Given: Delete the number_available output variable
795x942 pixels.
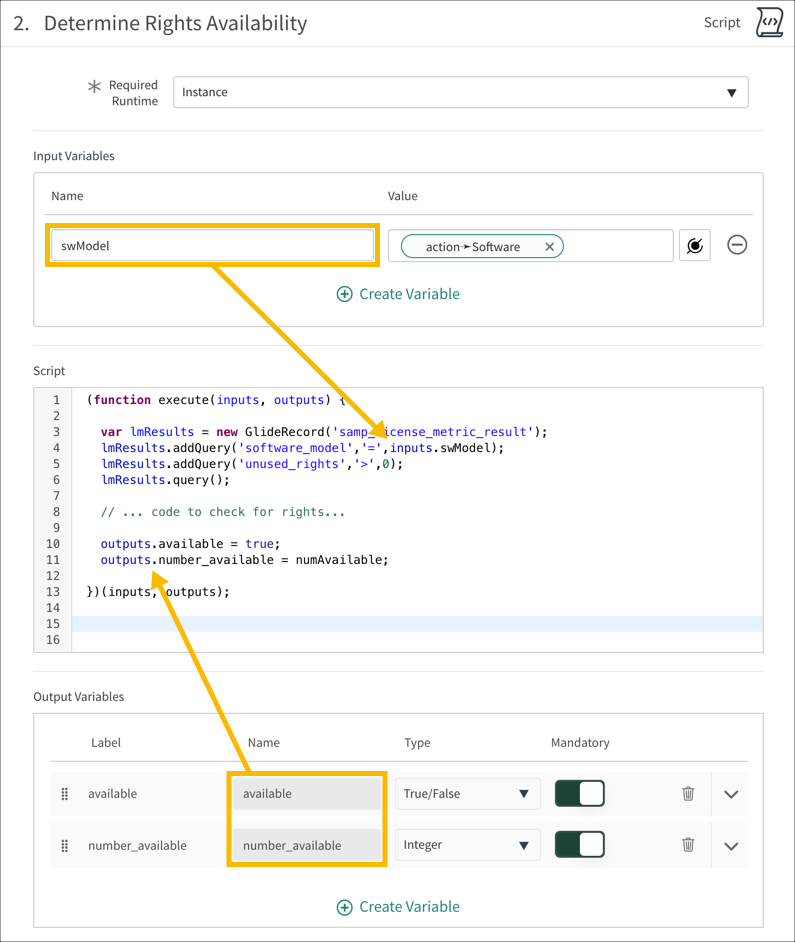Looking at the screenshot, I should click(688, 845).
